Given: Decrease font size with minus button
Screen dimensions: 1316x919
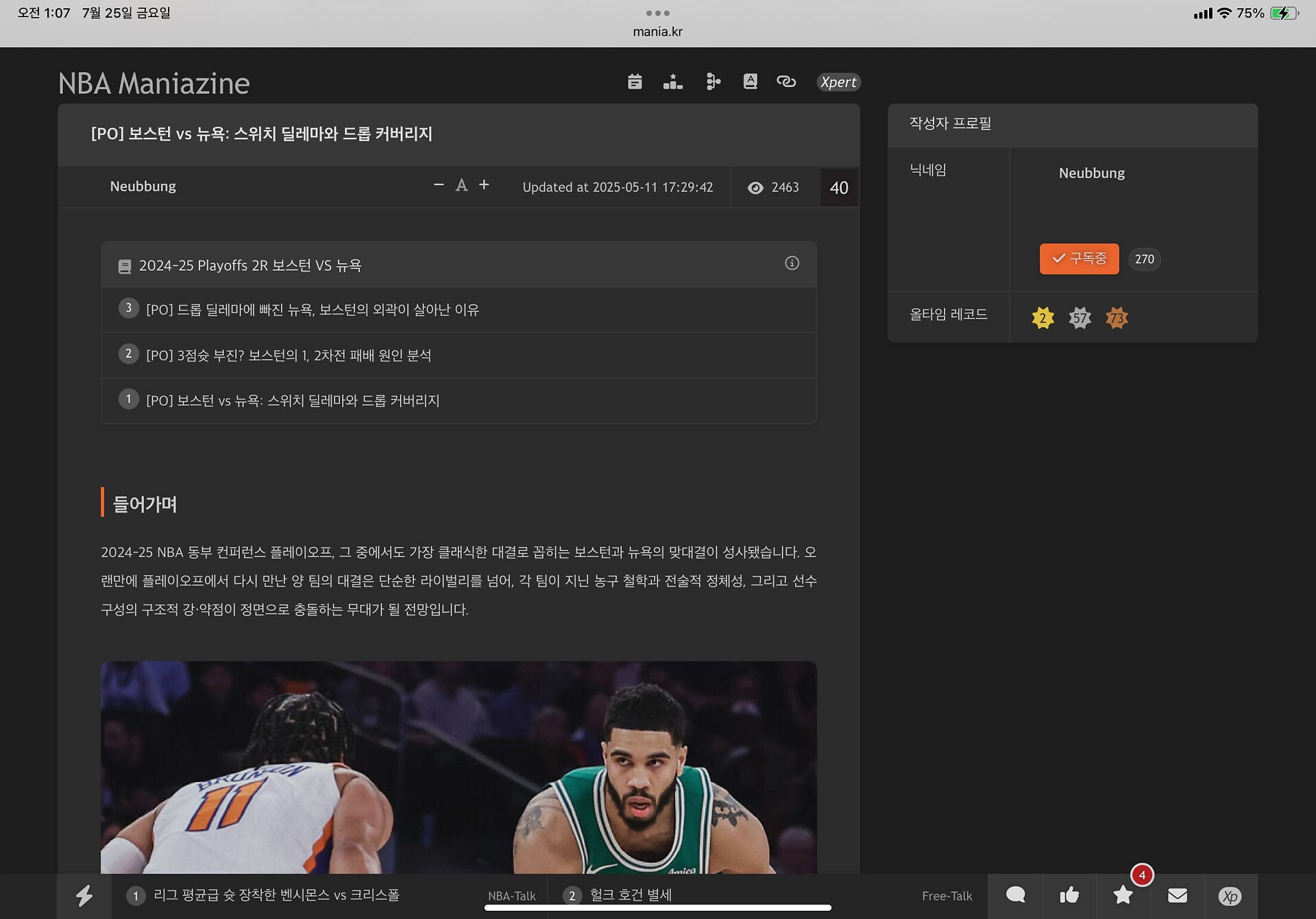Looking at the screenshot, I should point(439,185).
